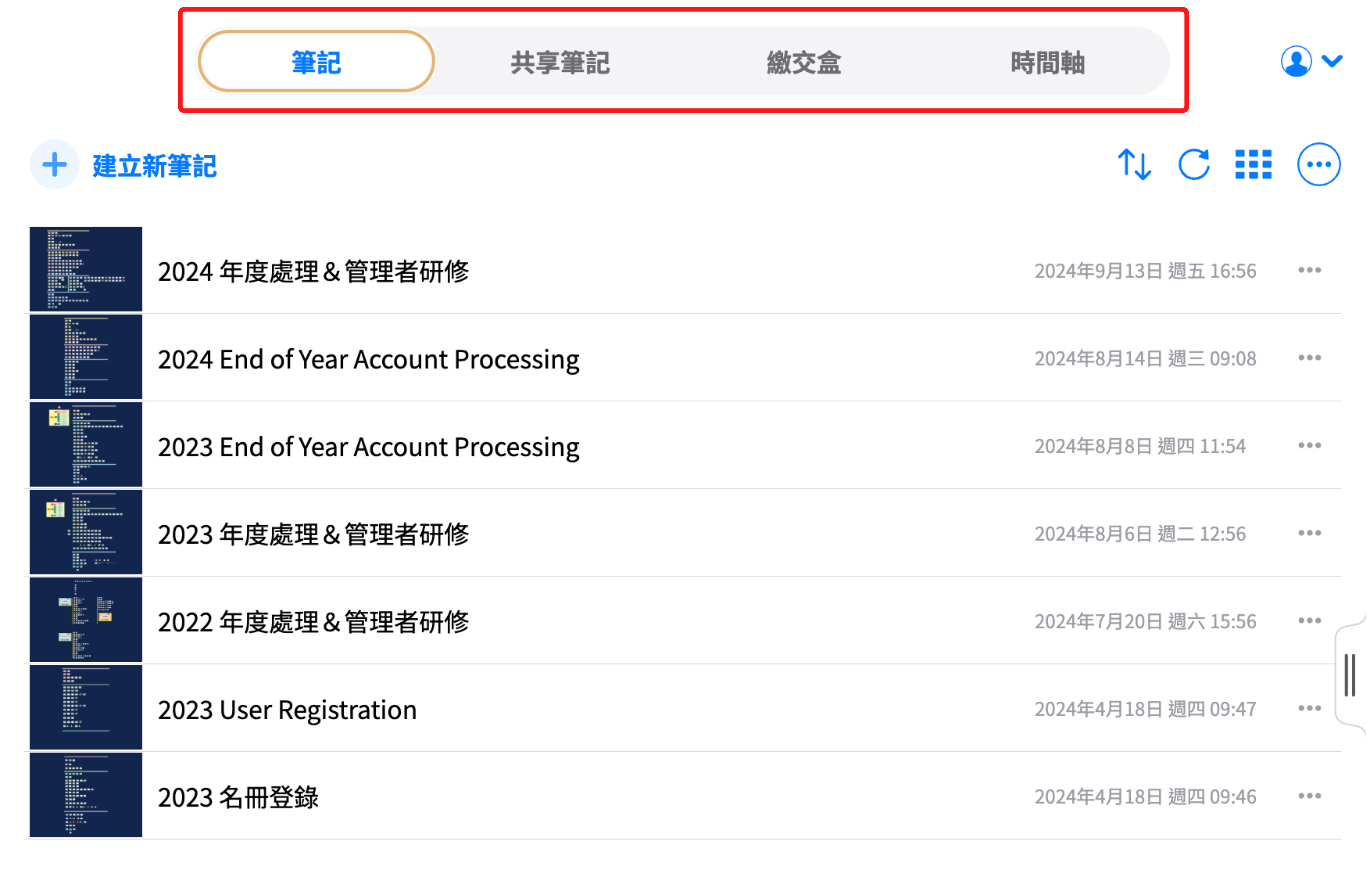The width and height of the screenshot is (1367, 896).
Task: Click the plus icon to create note
Action: [x=54, y=165]
